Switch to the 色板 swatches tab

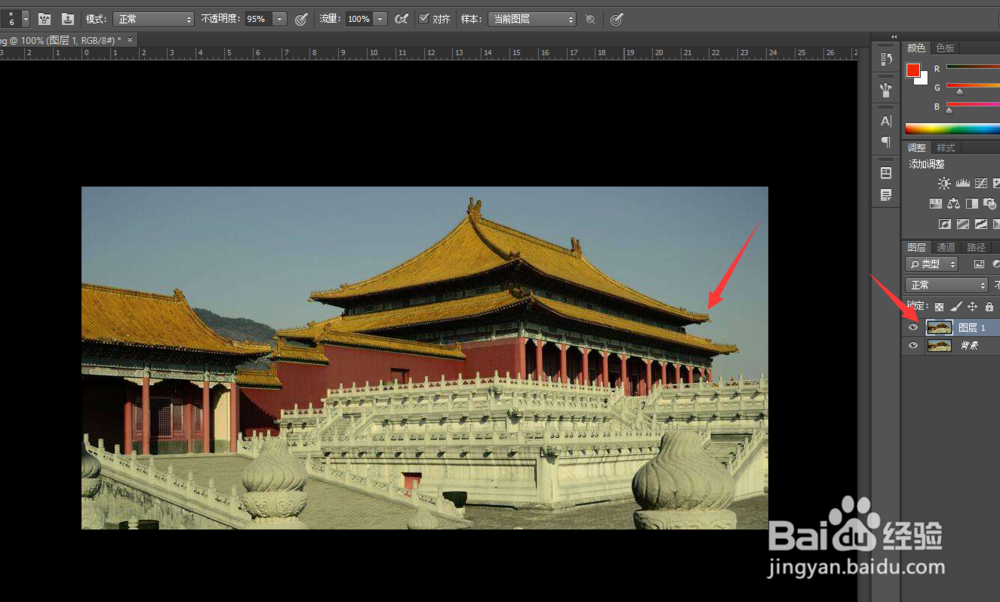click(x=945, y=48)
